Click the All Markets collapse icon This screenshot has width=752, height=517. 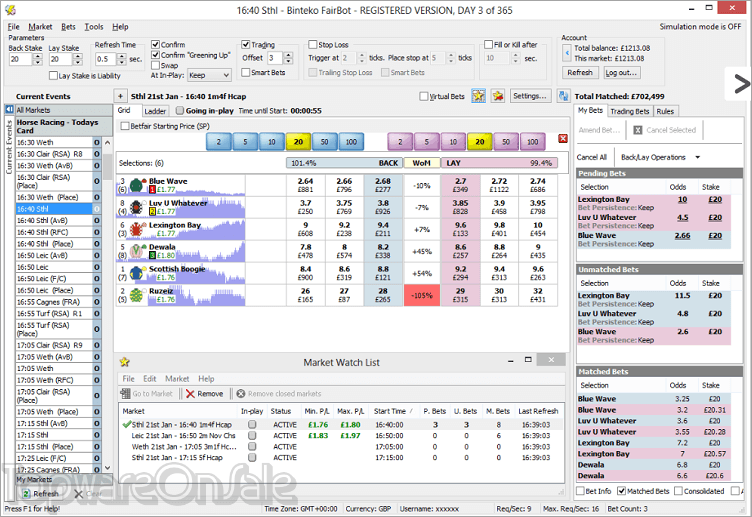(9, 110)
